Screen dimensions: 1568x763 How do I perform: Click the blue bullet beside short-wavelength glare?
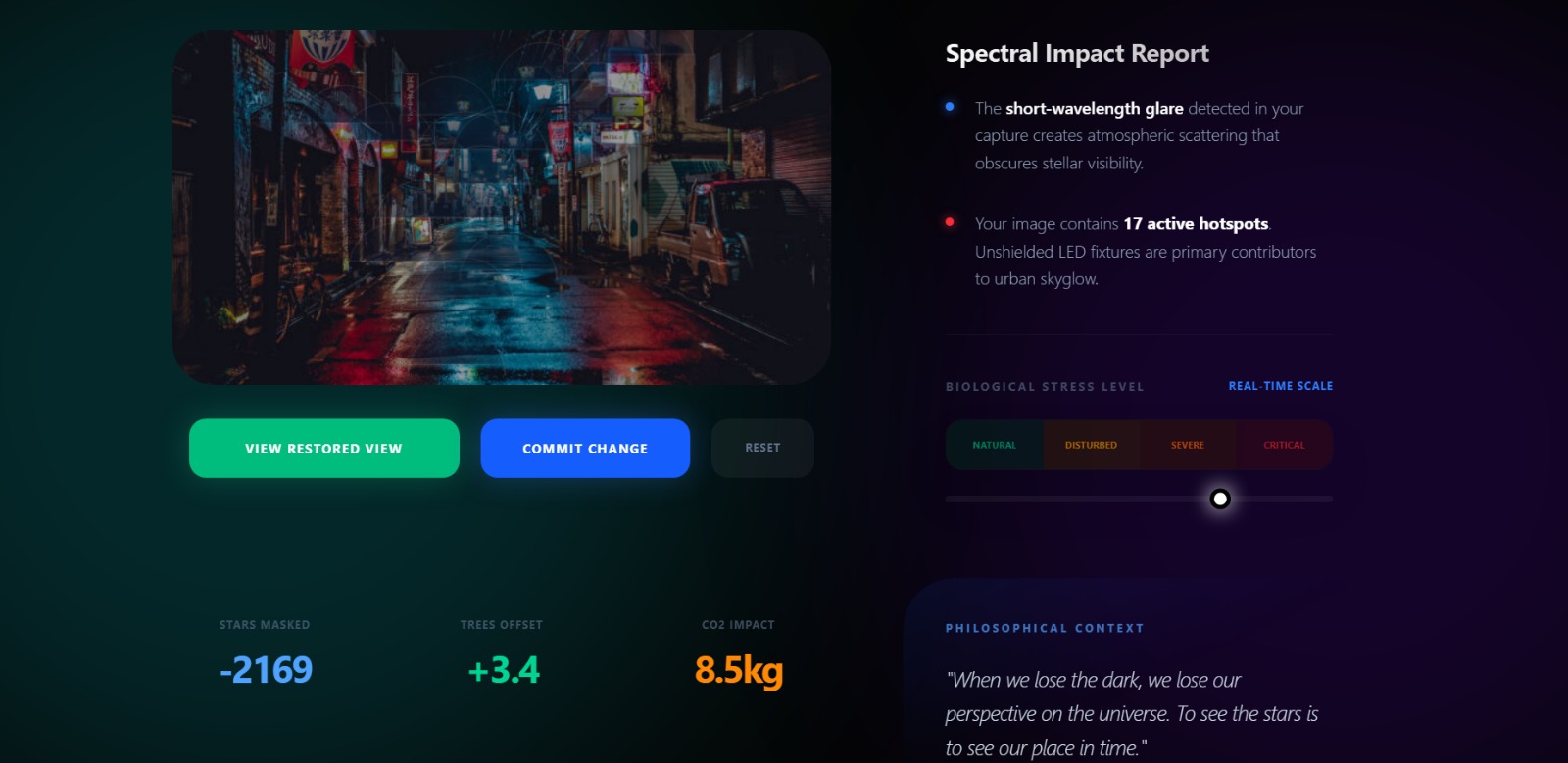[x=950, y=107]
